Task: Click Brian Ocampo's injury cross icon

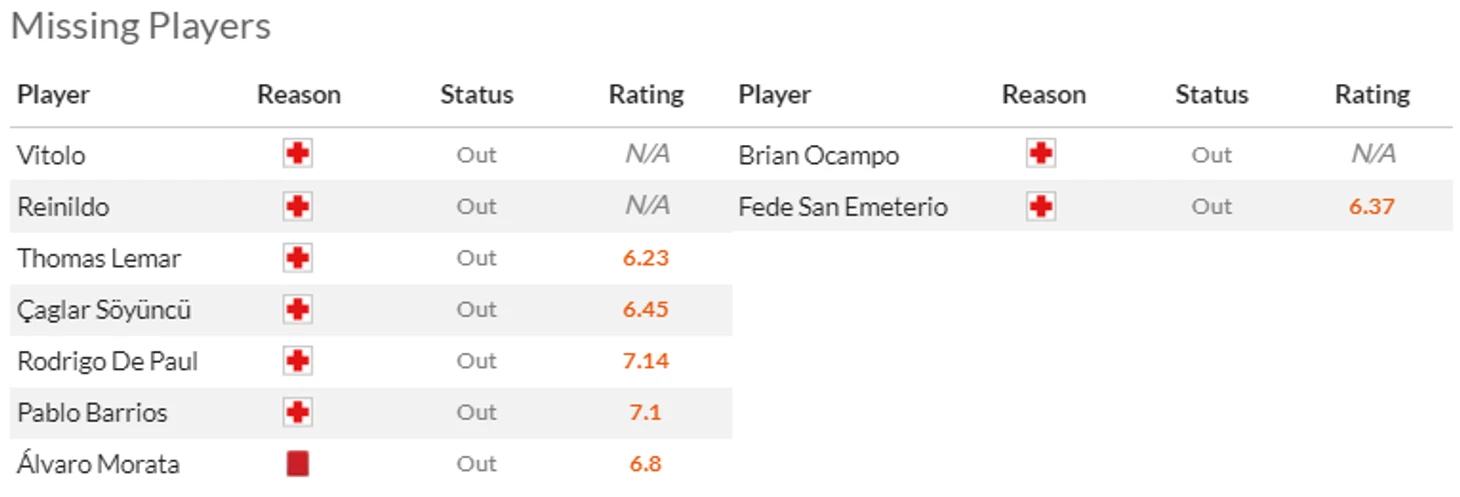Action: click(x=1041, y=154)
